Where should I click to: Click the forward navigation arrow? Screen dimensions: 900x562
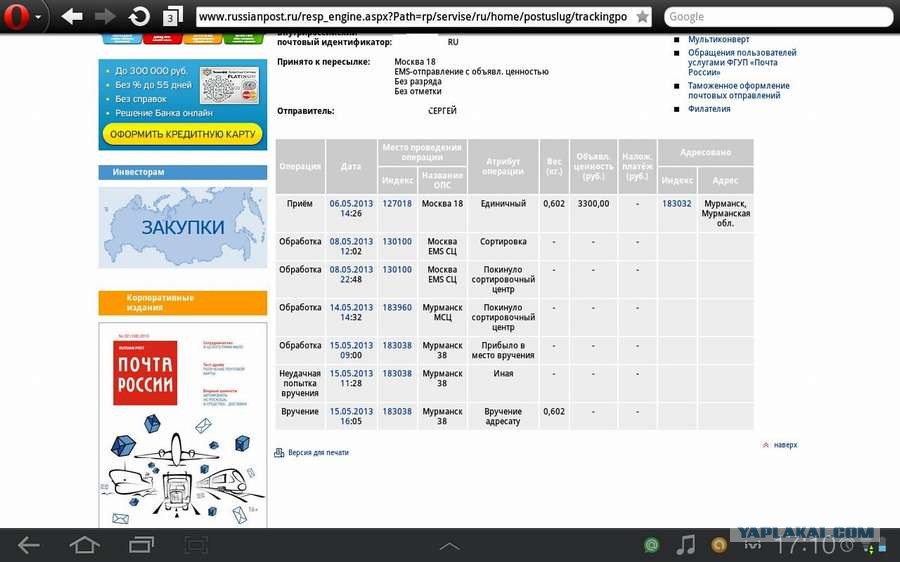[104, 17]
